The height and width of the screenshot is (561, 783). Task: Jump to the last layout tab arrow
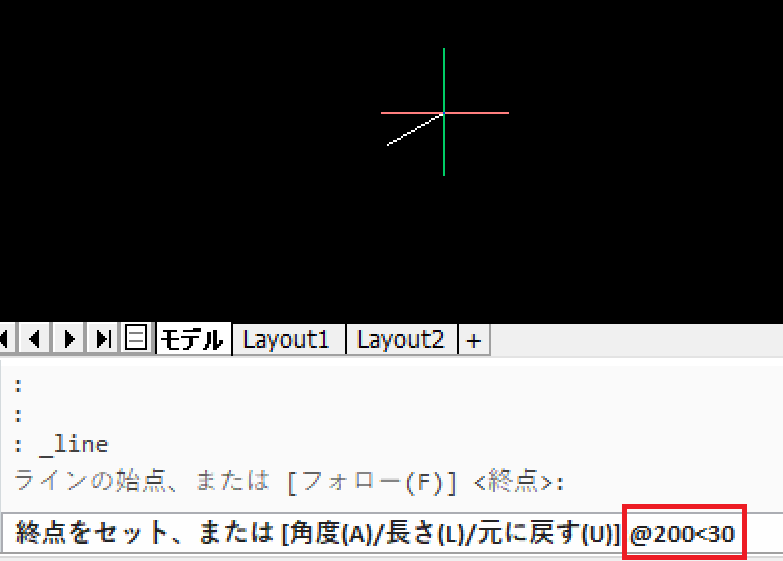pyautogui.click(x=102, y=339)
